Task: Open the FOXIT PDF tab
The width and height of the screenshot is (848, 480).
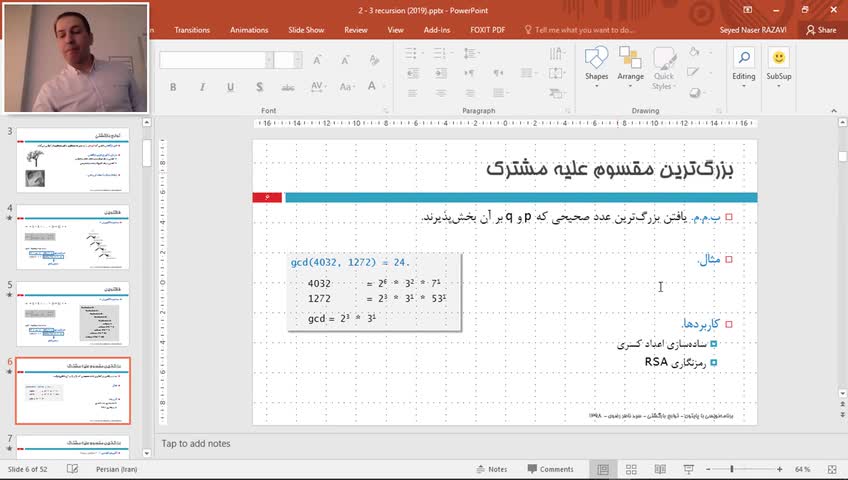Action: tap(487, 30)
